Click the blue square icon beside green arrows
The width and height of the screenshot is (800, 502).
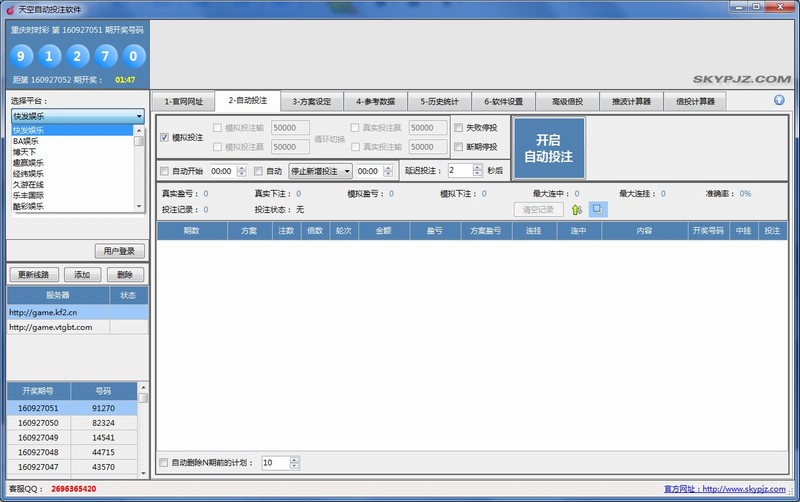click(x=596, y=209)
